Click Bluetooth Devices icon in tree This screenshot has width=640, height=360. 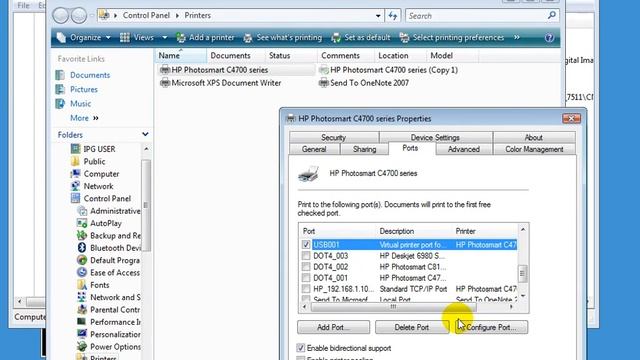click(x=82, y=248)
